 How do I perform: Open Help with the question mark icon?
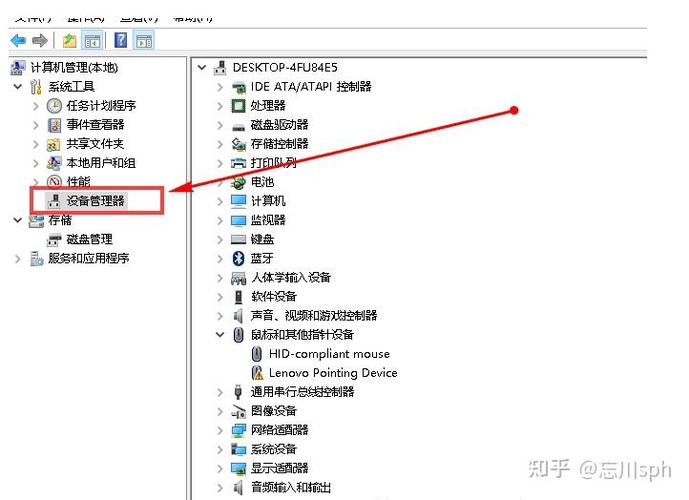(120, 40)
